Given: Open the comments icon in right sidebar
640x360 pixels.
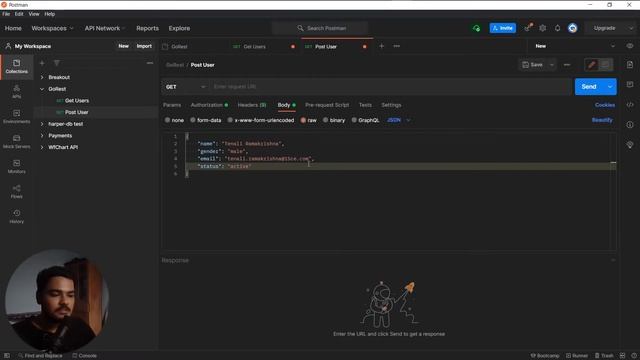Looking at the screenshot, I should (630, 84).
